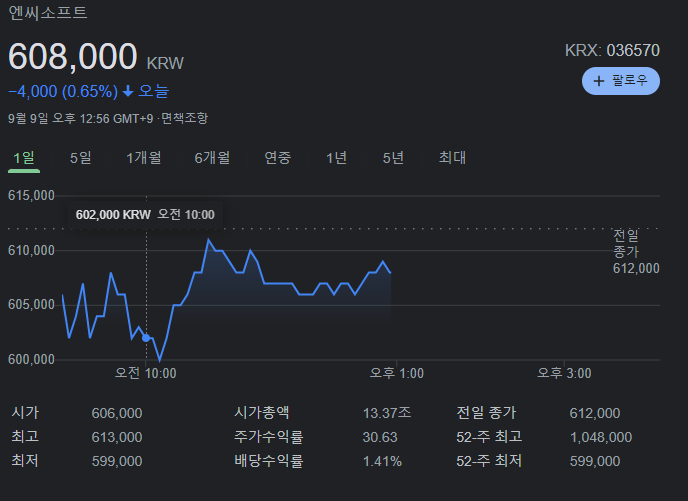
Task: Click the 오전 10:00 axis label
Action: click(x=146, y=373)
